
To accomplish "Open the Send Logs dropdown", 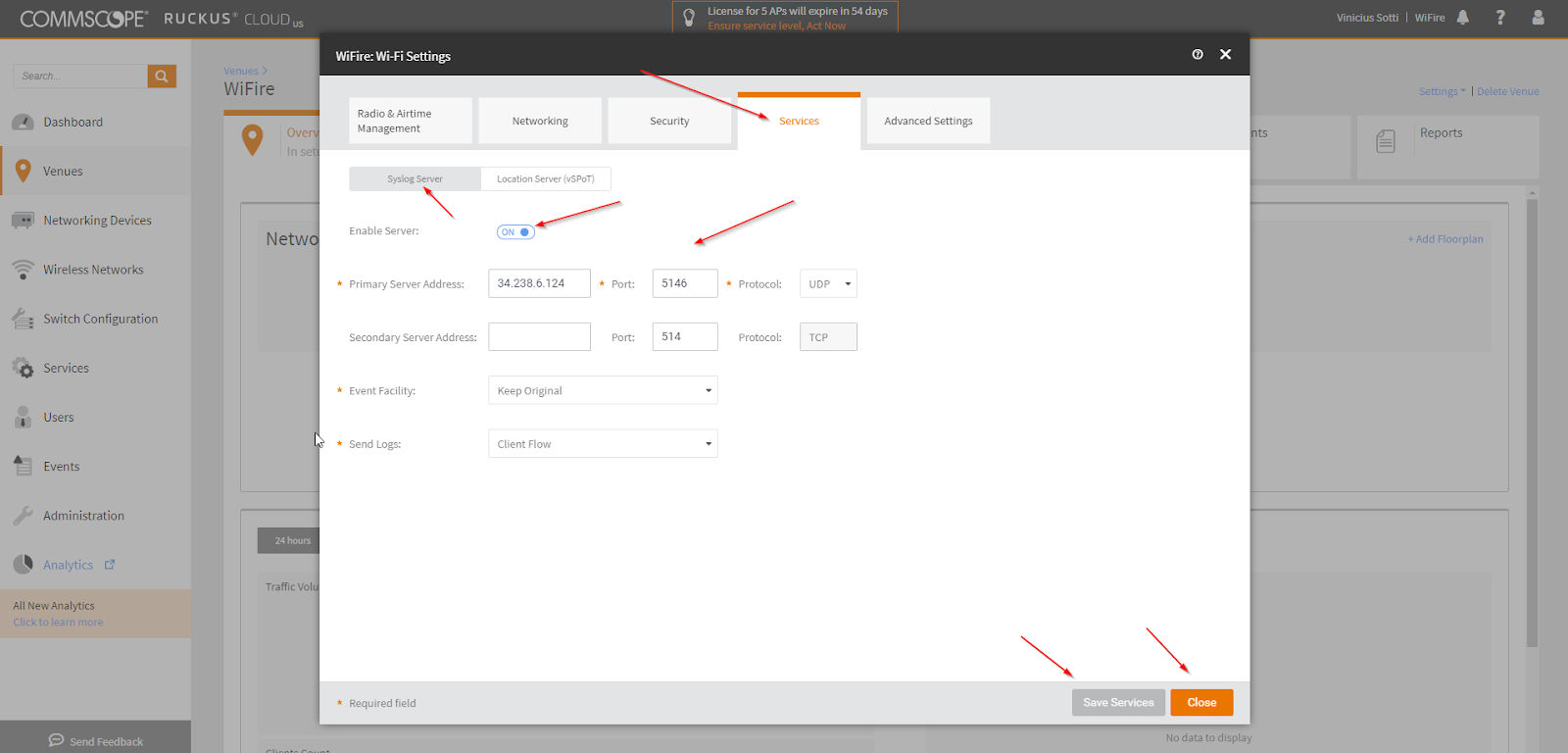I will 603,443.
